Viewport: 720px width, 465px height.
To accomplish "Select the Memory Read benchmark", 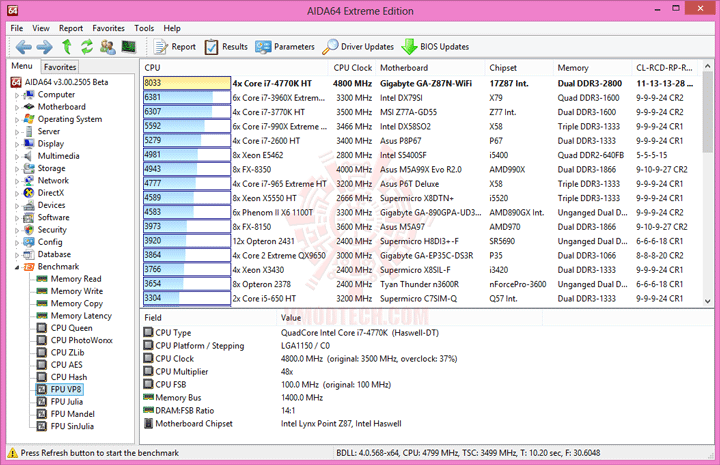I will point(76,279).
